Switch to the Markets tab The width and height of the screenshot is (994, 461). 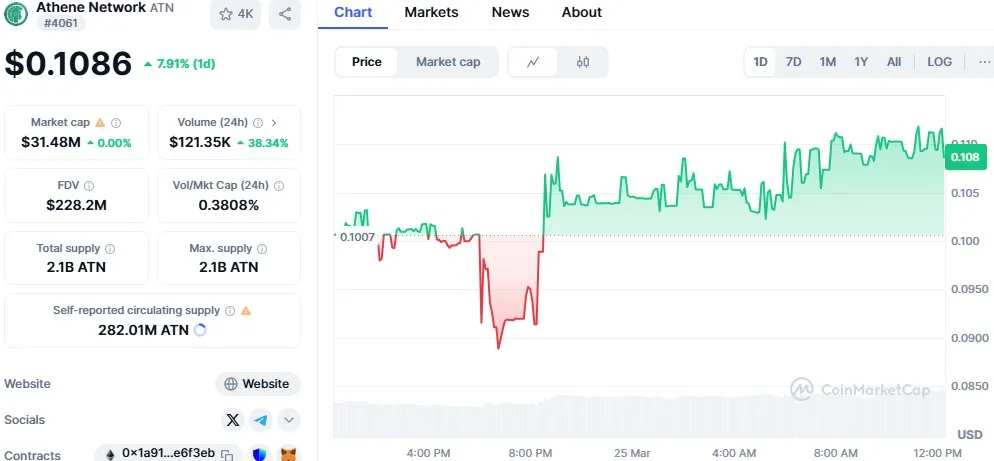431,13
